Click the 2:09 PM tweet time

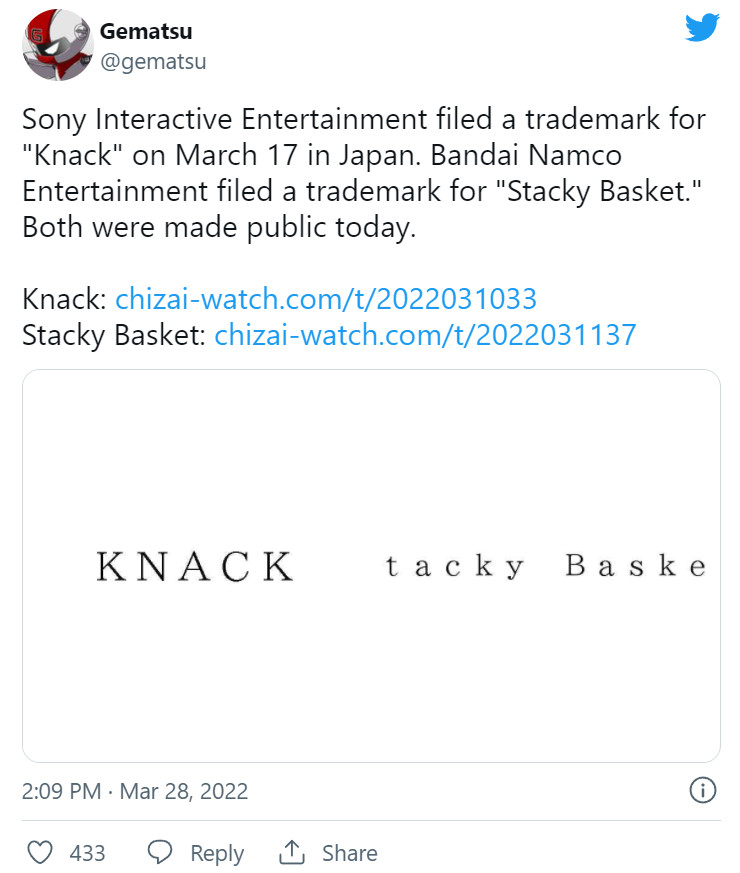(x=61, y=792)
